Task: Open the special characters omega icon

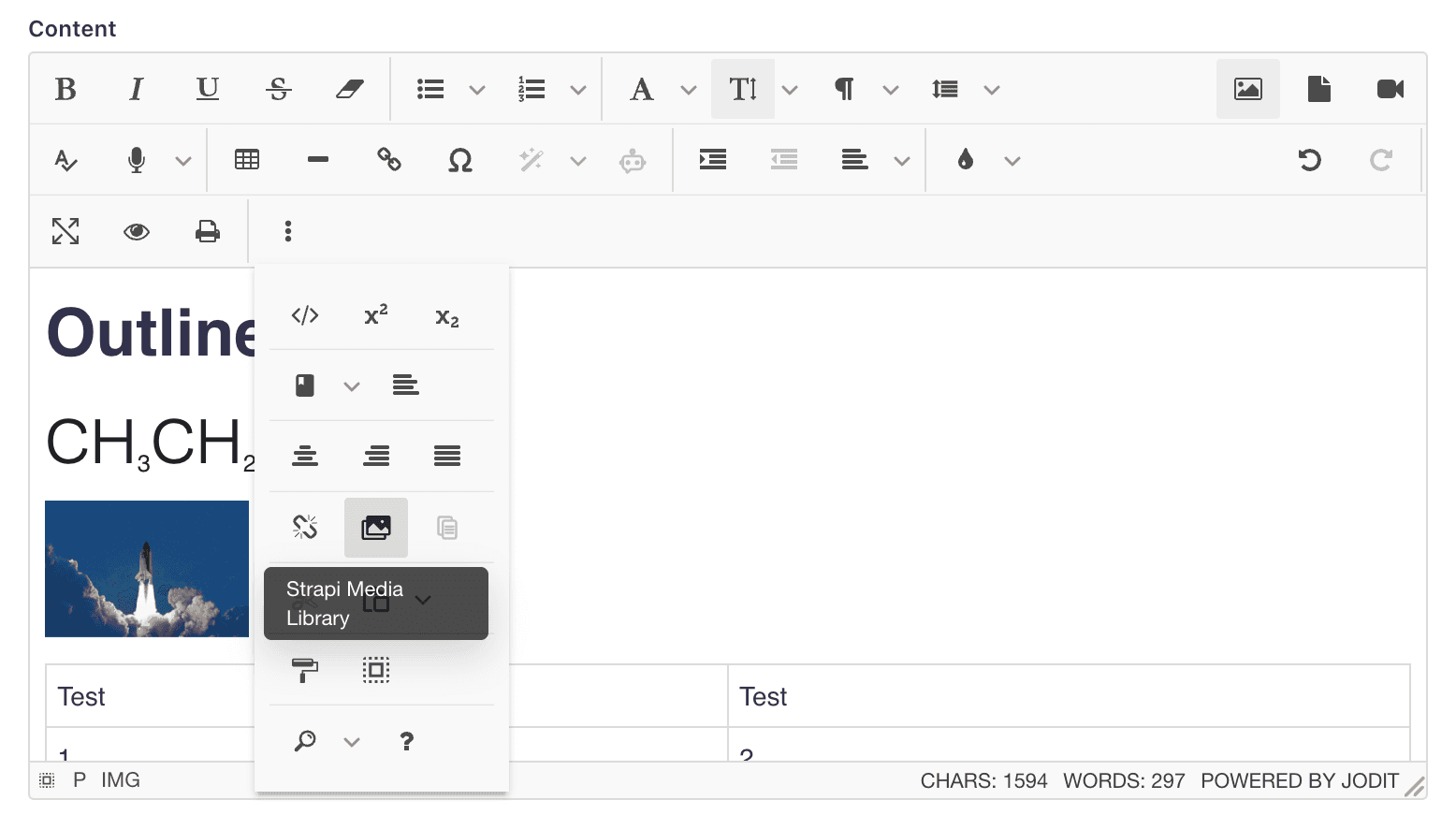Action: [459, 161]
